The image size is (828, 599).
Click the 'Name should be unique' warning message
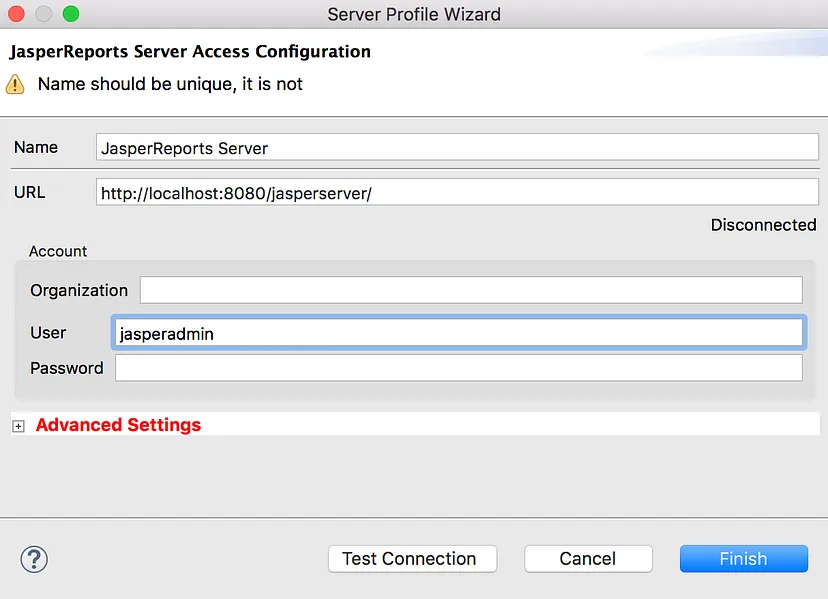click(170, 84)
